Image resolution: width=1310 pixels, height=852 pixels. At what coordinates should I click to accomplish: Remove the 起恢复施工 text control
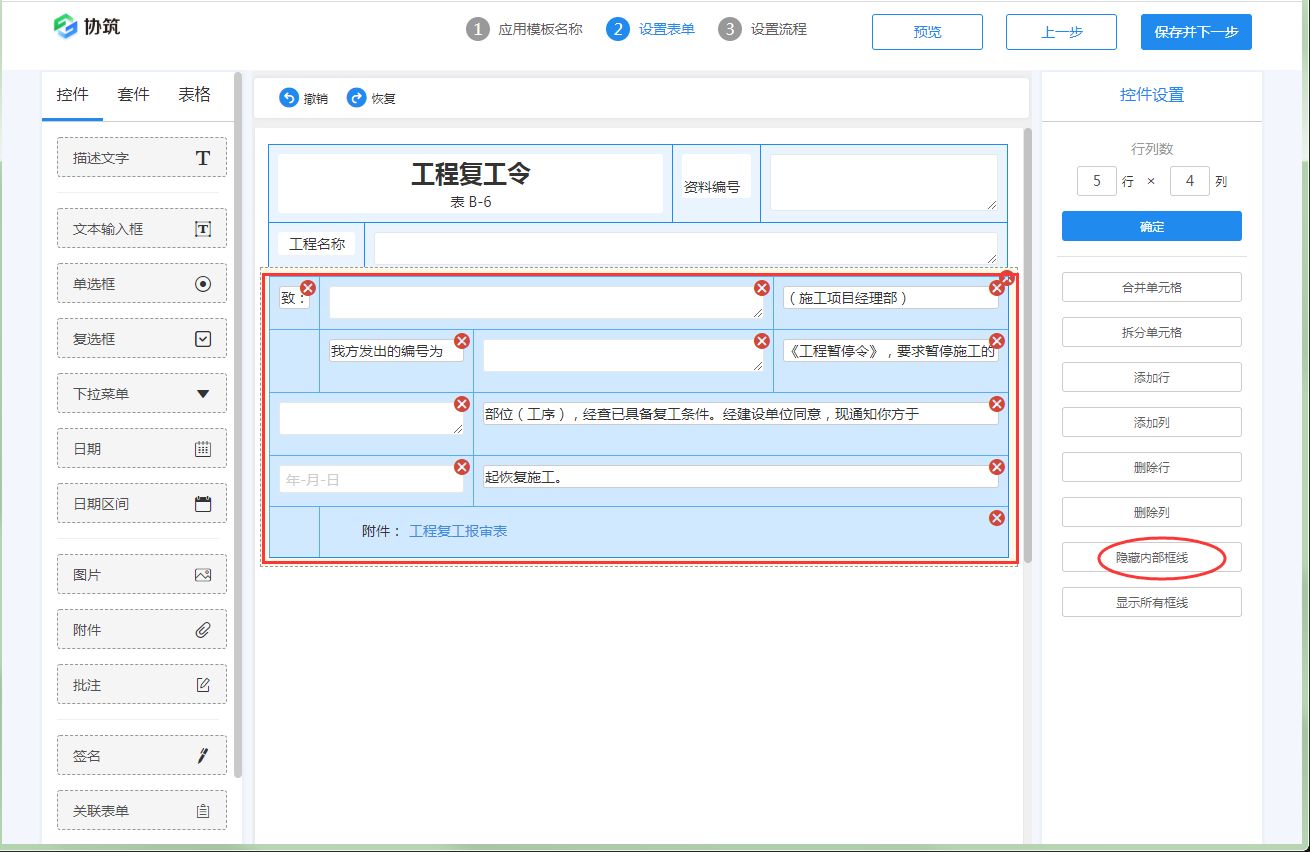pyautogui.click(x=997, y=467)
